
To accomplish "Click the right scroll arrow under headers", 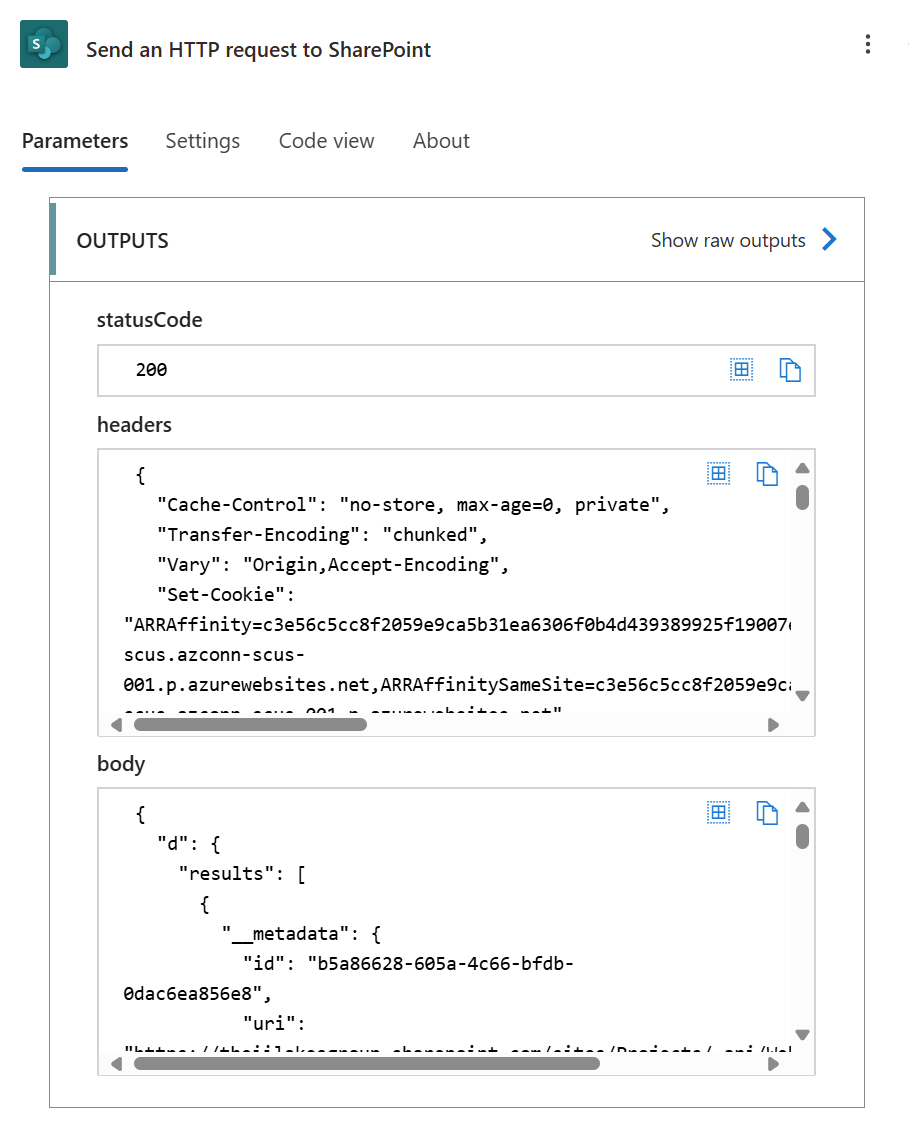I will point(773,724).
